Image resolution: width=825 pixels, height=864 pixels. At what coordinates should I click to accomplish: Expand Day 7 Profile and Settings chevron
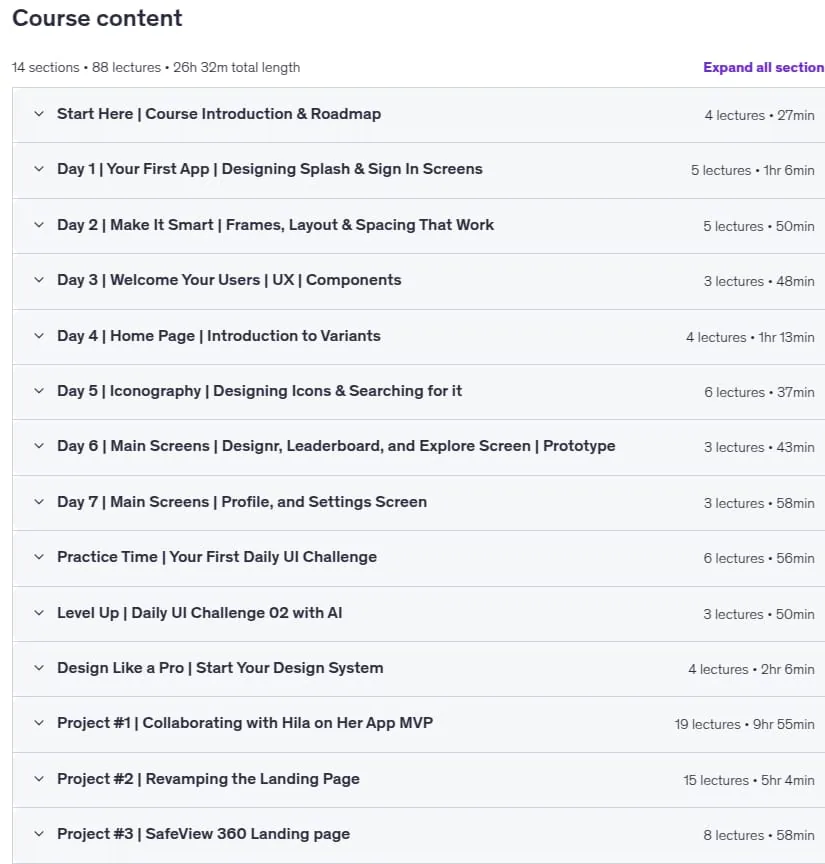click(x=39, y=502)
